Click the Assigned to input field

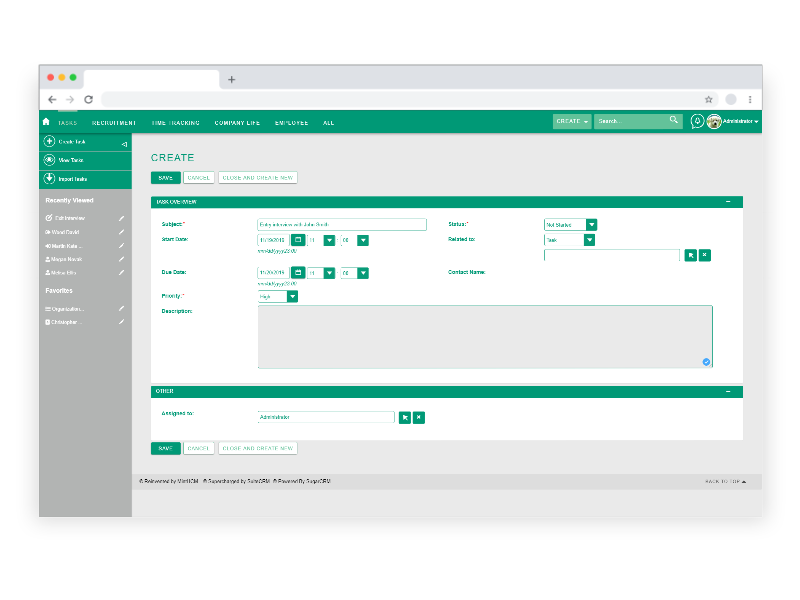(x=326, y=417)
